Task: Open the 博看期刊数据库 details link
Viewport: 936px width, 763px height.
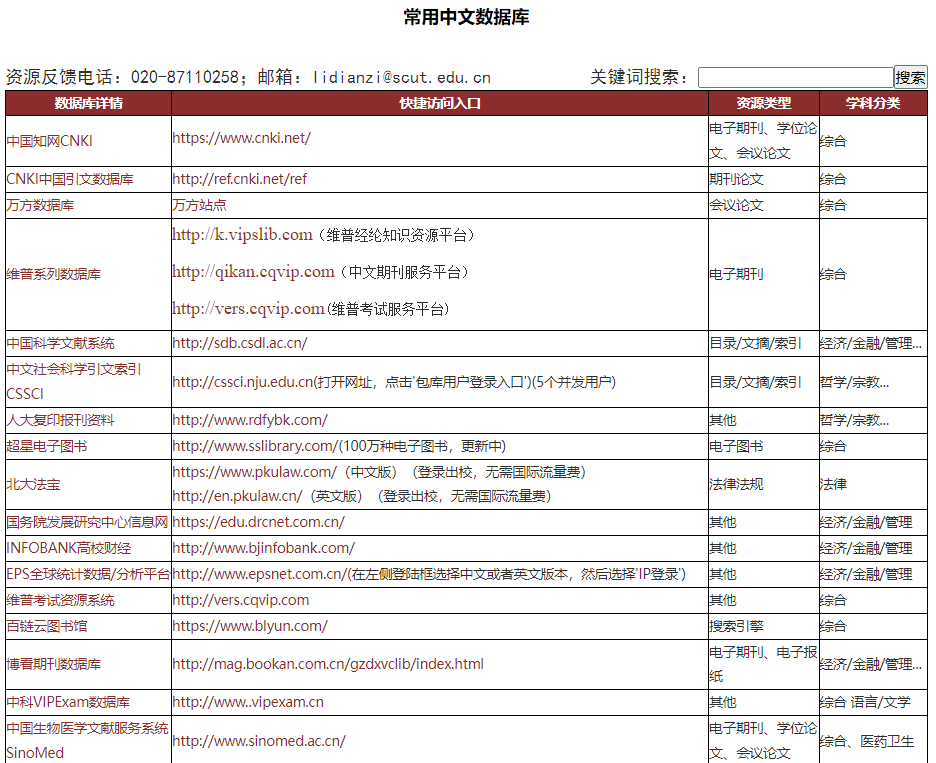Action: (54, 664)
